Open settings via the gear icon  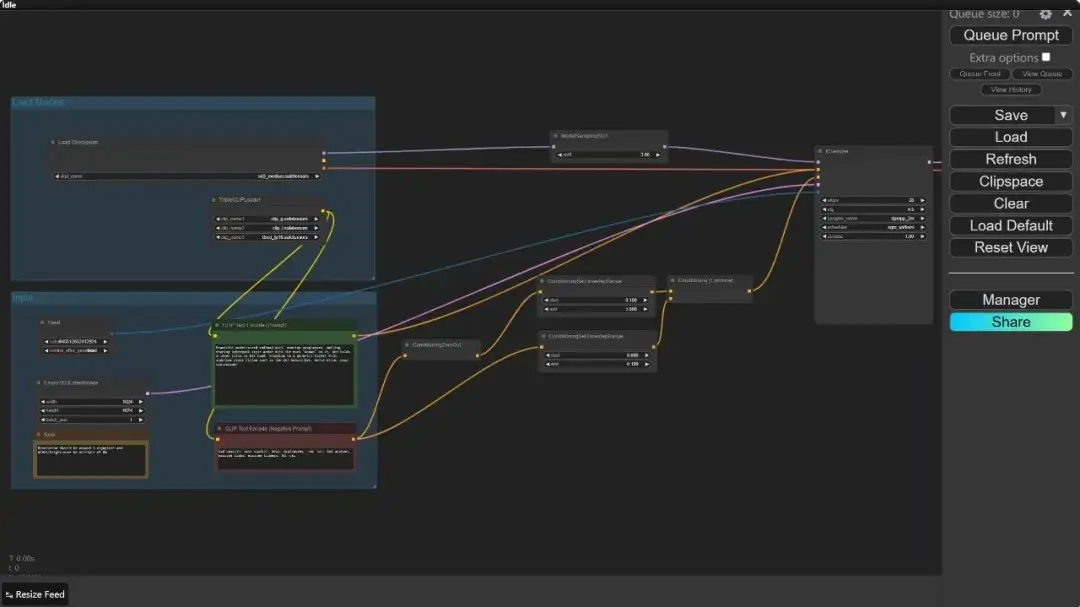pos(1045,14)
